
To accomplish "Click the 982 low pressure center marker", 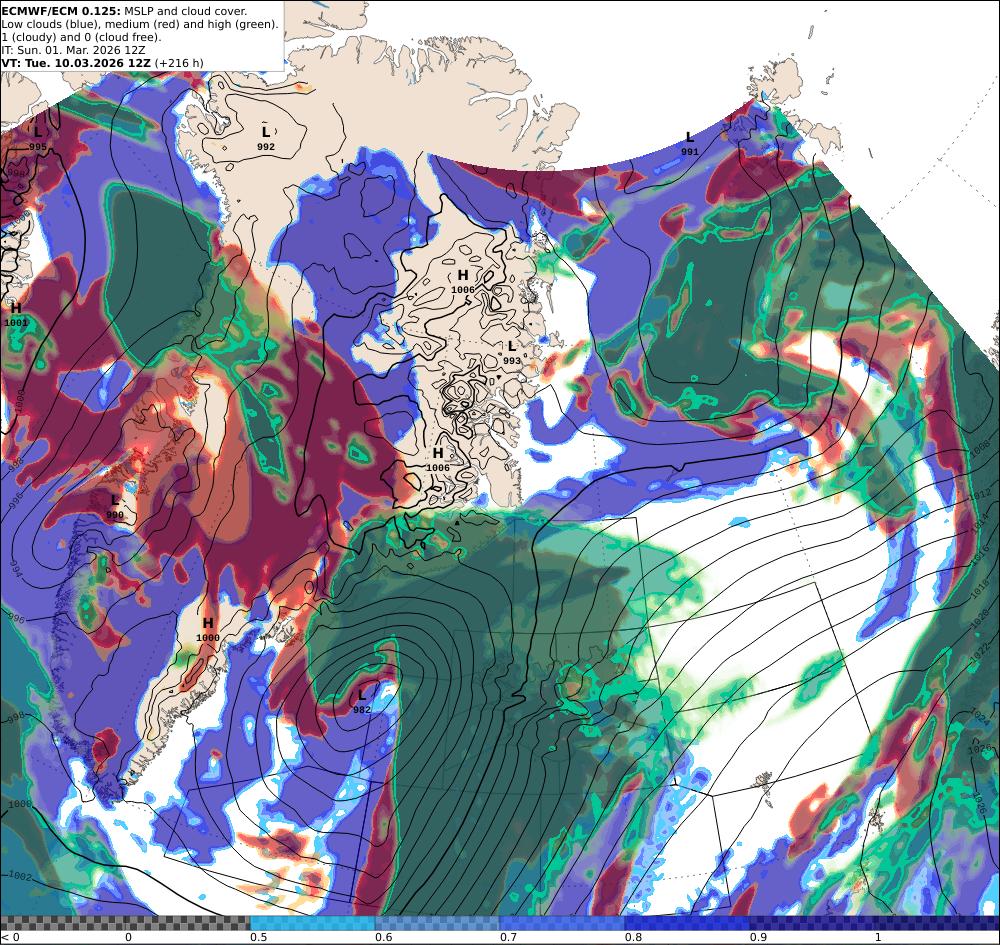I will 362,701.
